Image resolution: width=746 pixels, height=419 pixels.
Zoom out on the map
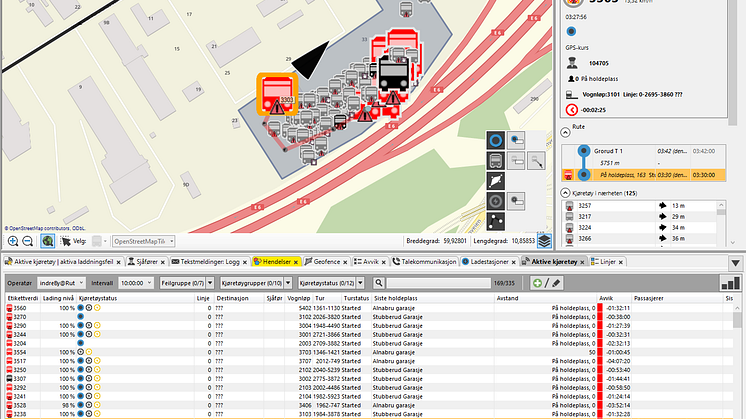(28, 241)
